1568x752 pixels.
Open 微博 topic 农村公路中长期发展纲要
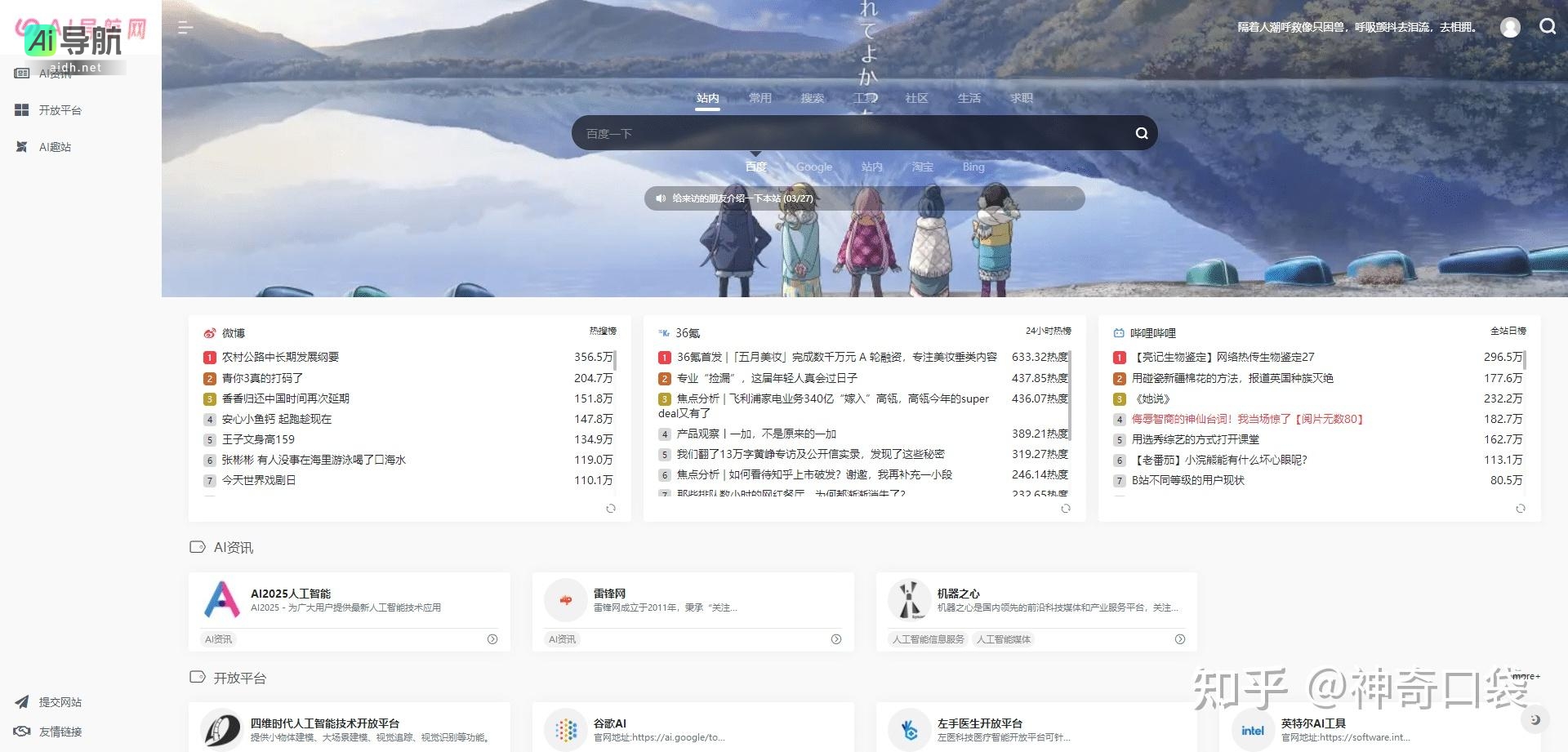click(280, 358)
